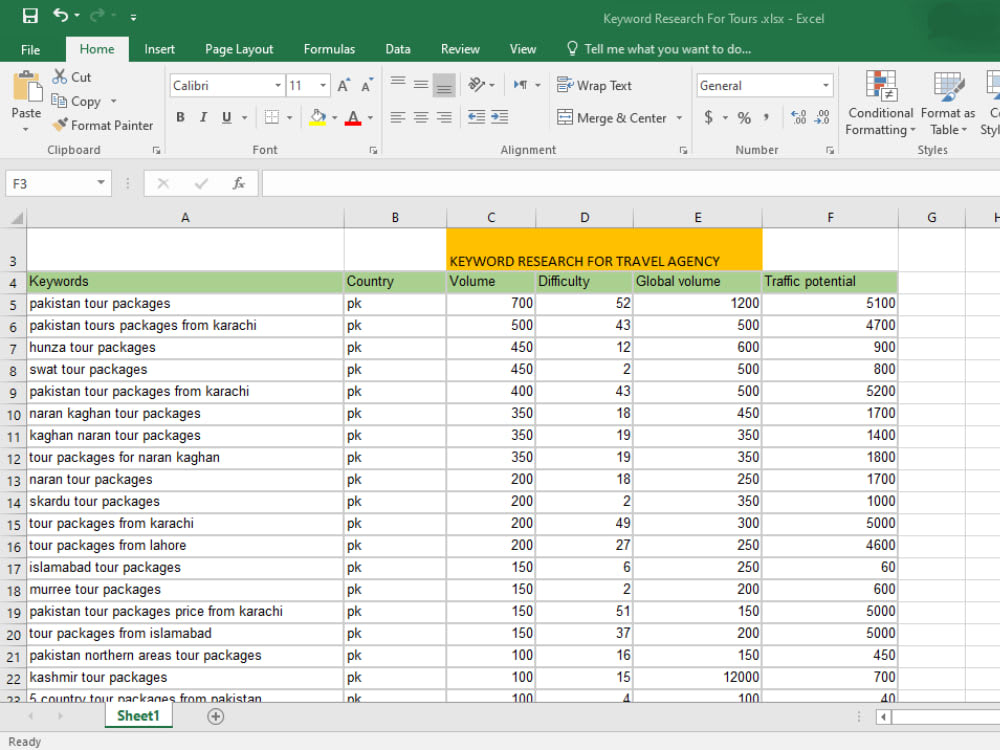Click the Cut scissors icon
The image size is (1000, 750).
point(59,77)
